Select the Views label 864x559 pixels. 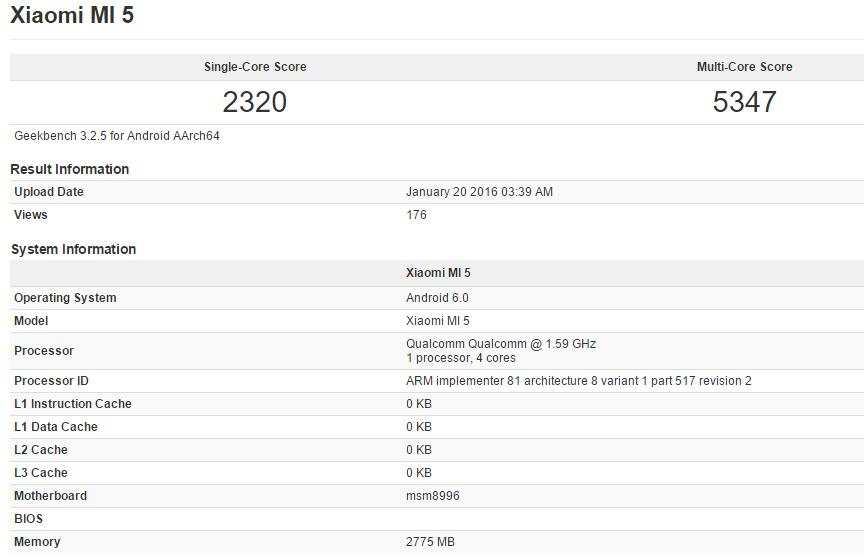point(30,215)
